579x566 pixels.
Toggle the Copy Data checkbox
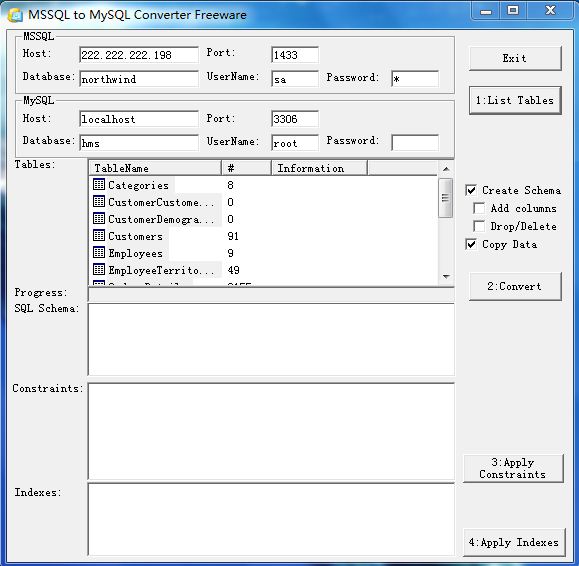[x=471, y=244]
